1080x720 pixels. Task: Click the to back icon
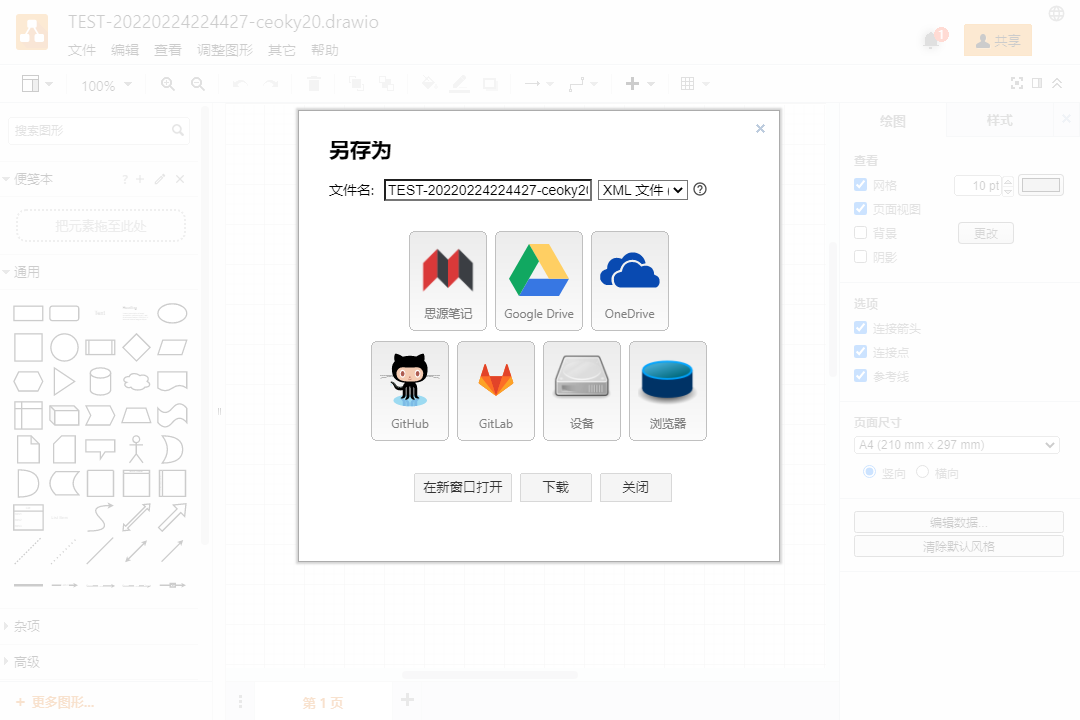coord(386,84)
